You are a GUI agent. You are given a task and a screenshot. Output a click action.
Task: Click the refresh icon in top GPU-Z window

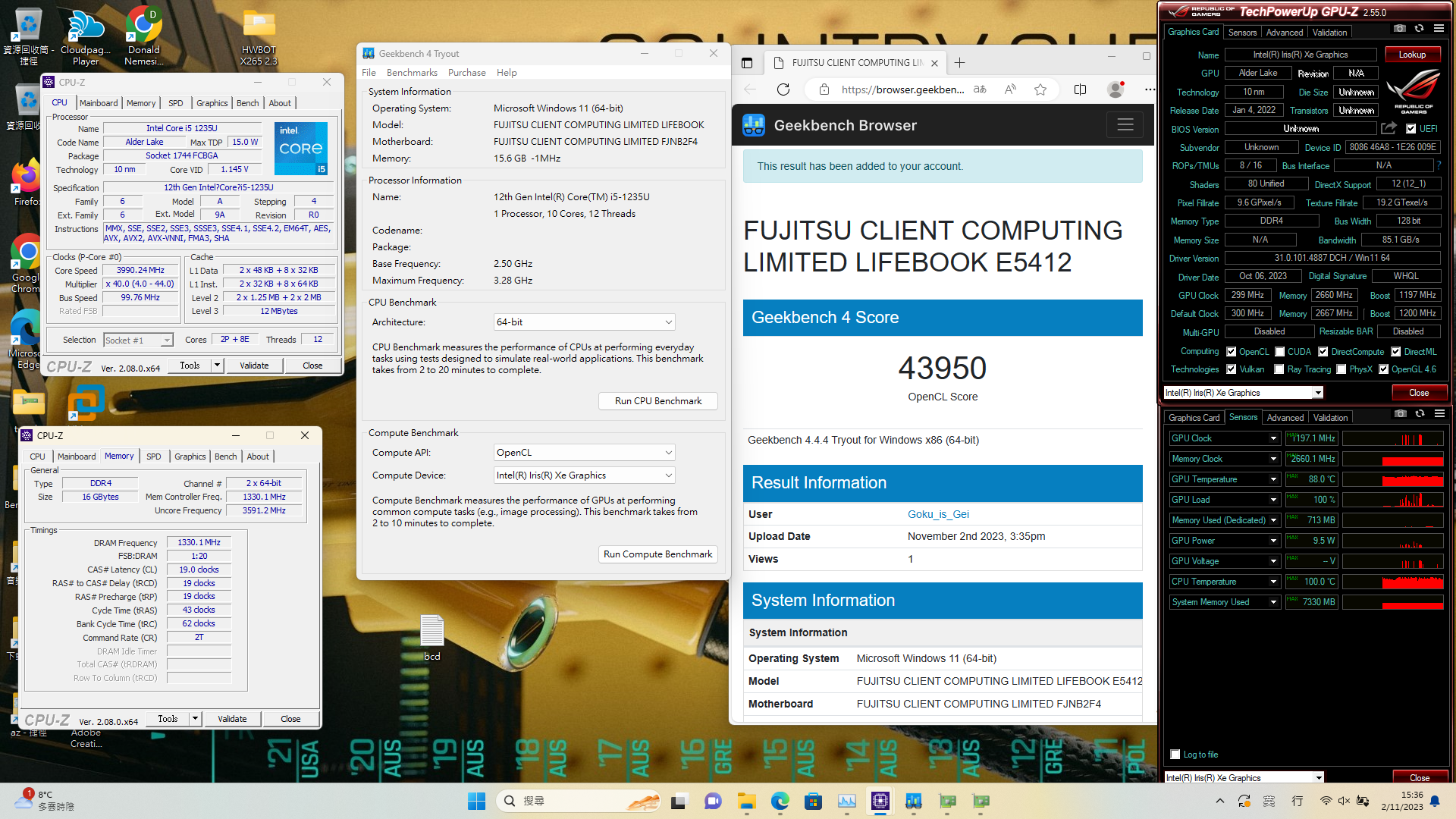point(1419,29)
